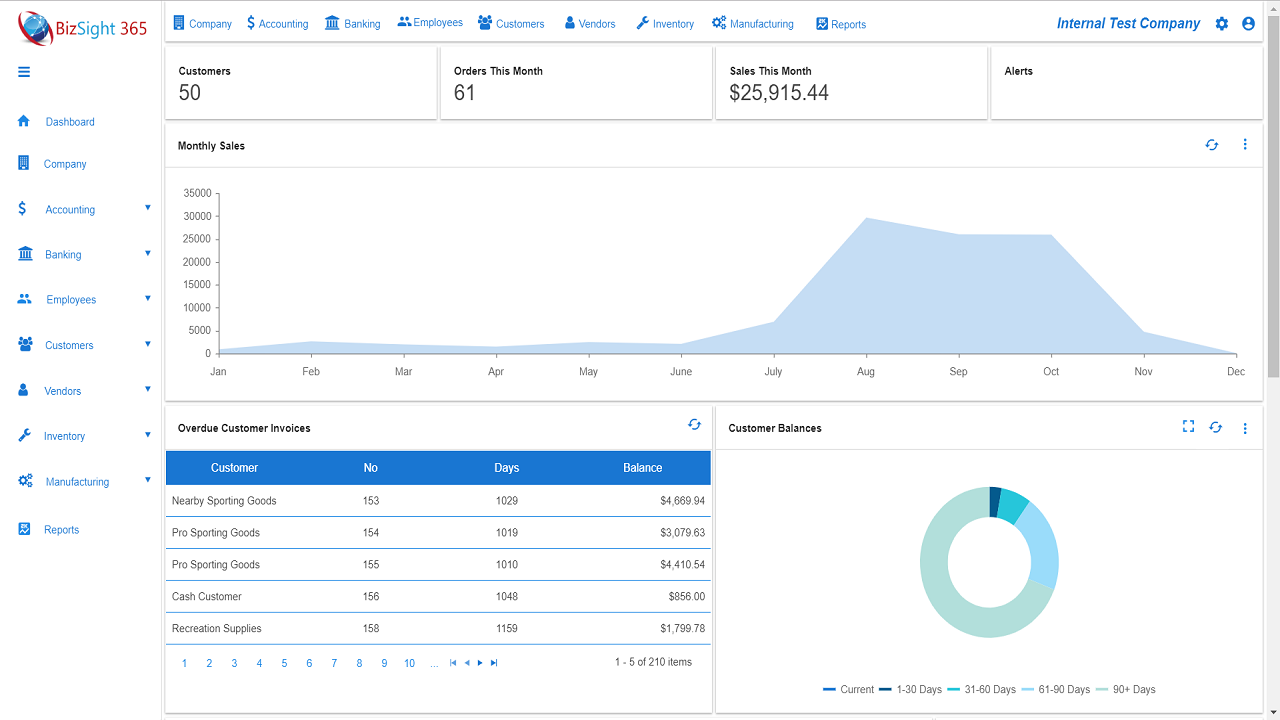Viewport: 1280px width, 720px height.
Task: Go to invoices page 10
Action: click(409, 663)
